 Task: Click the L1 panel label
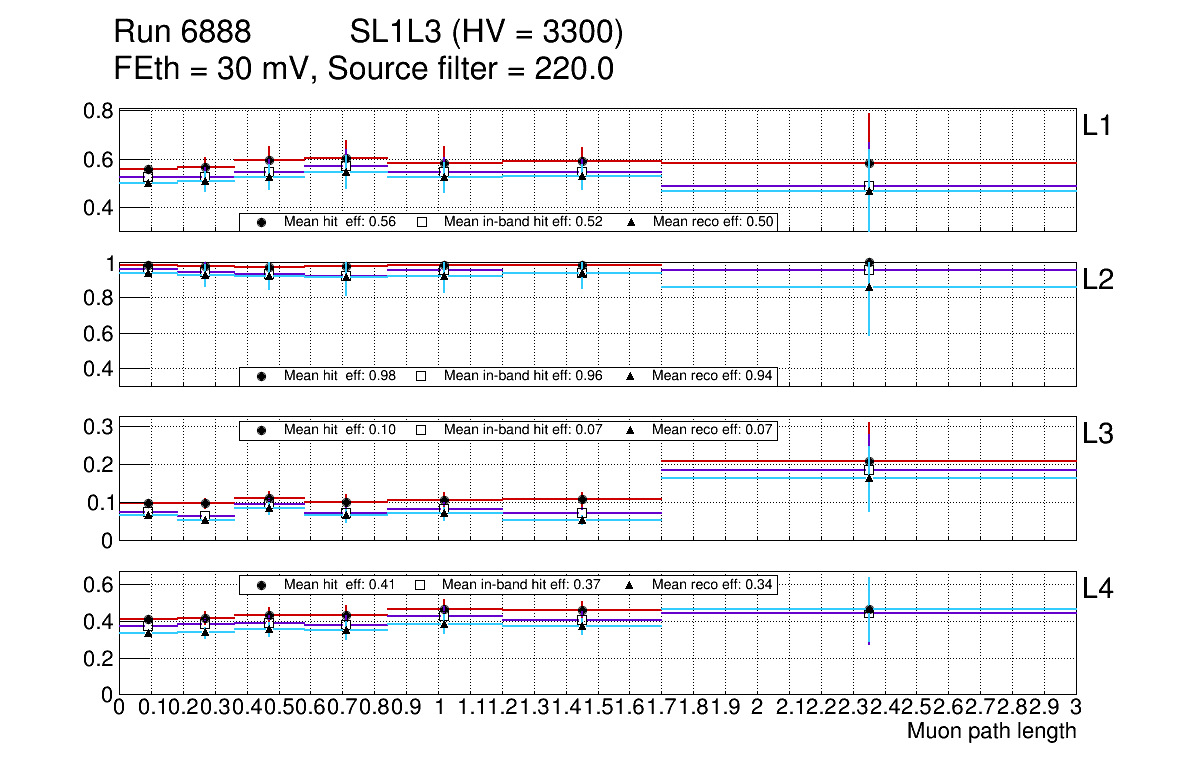(x=1097, y=126)
